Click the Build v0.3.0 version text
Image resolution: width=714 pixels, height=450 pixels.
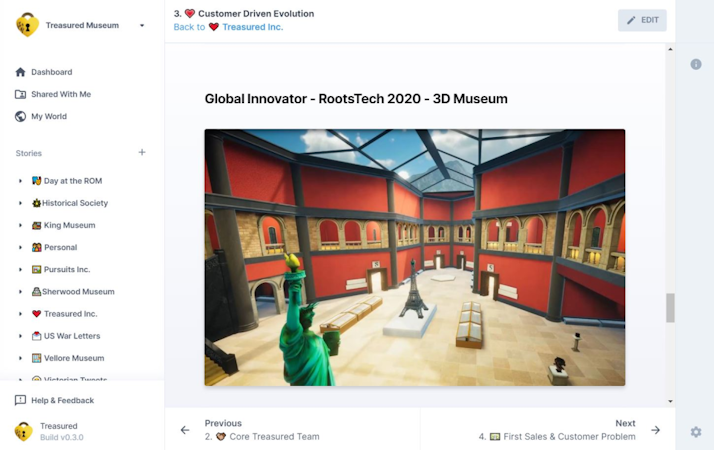[x=61, y=437]
